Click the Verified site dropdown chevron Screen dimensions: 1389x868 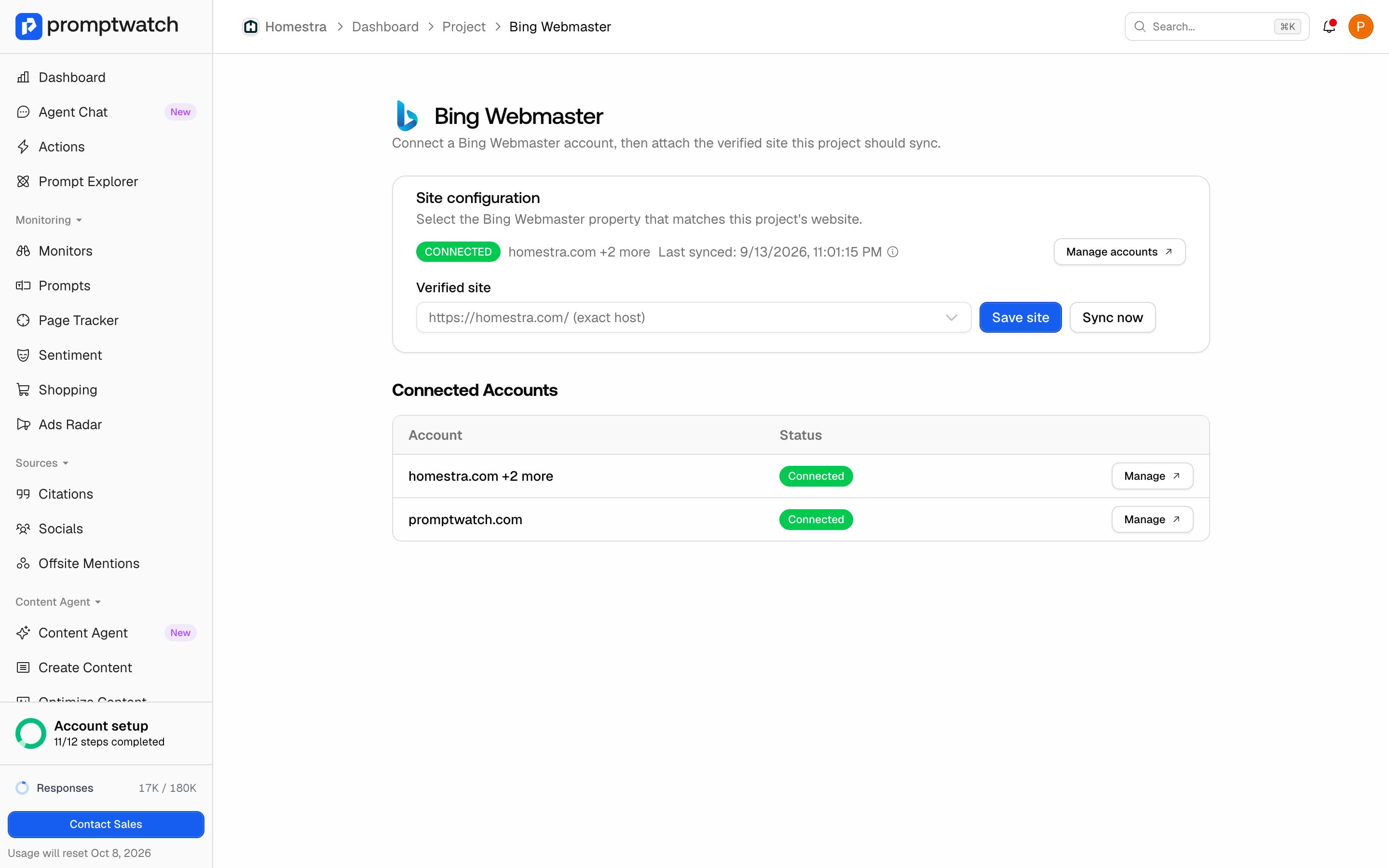951,317
